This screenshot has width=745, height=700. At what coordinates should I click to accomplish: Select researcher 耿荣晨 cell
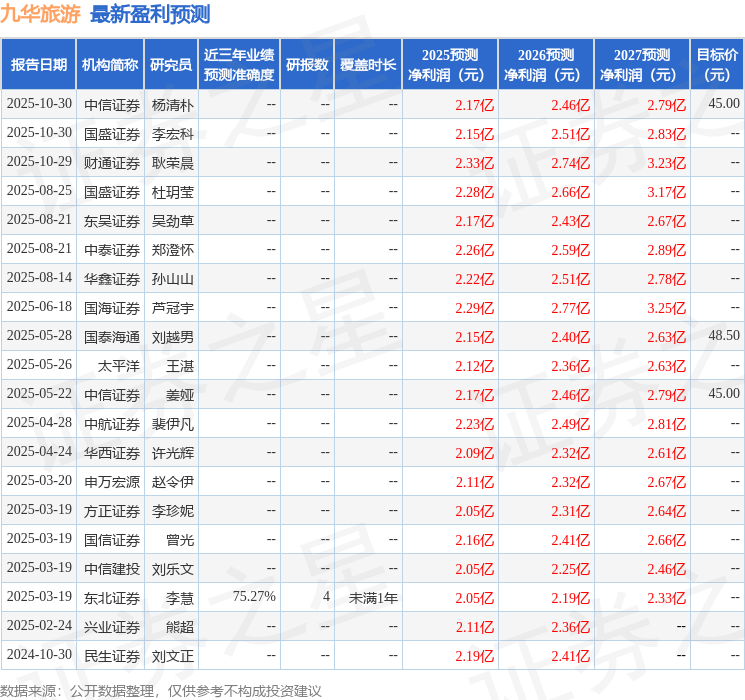click(172, 163)
